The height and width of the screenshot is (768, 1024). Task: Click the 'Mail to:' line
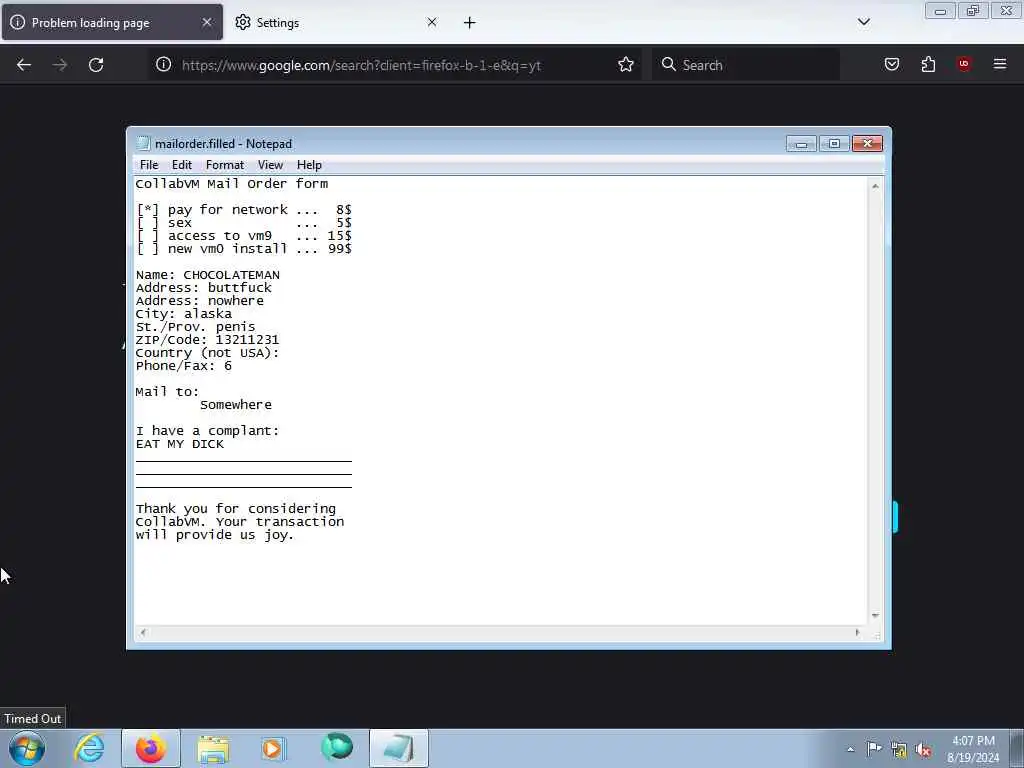pyautogui.click(x=167, y=392)
